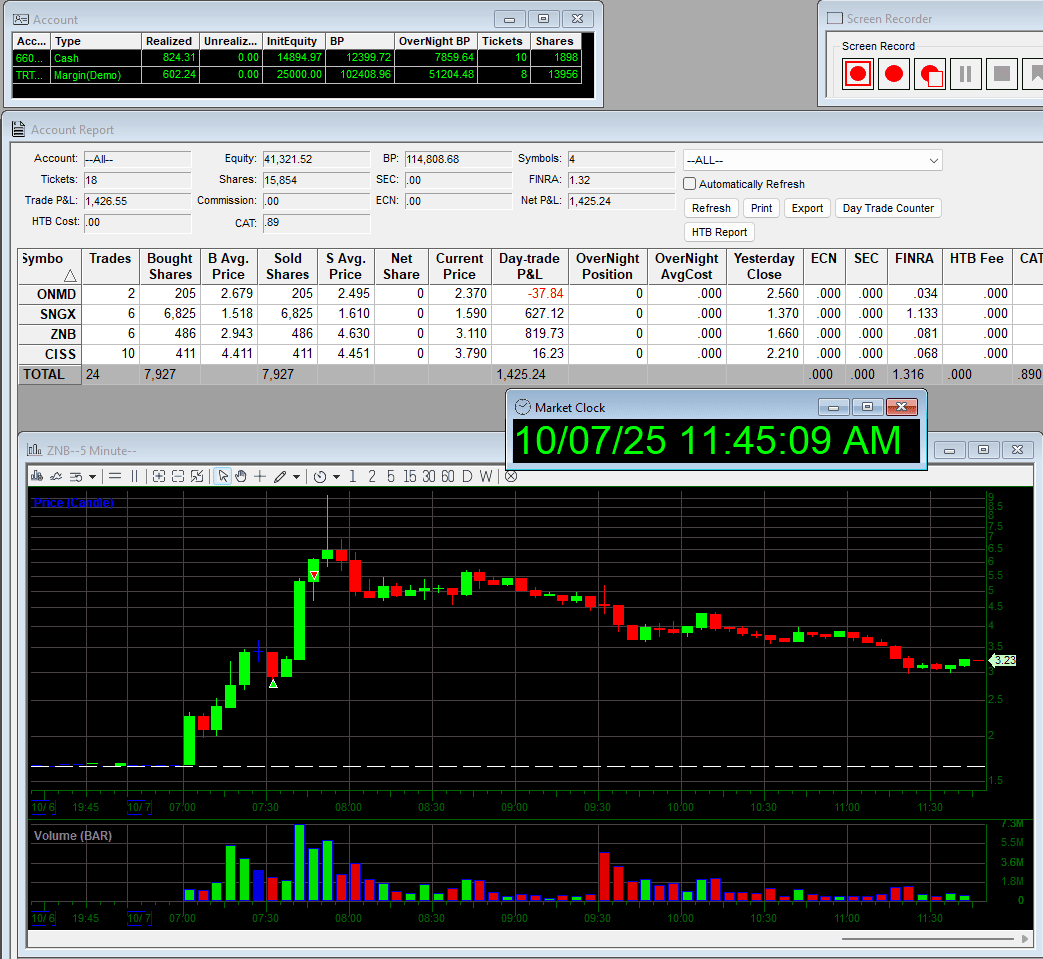The height and width of the screenshot is (959, 1043).
Task: Click the Export button
Action: [x=808, y=208]
